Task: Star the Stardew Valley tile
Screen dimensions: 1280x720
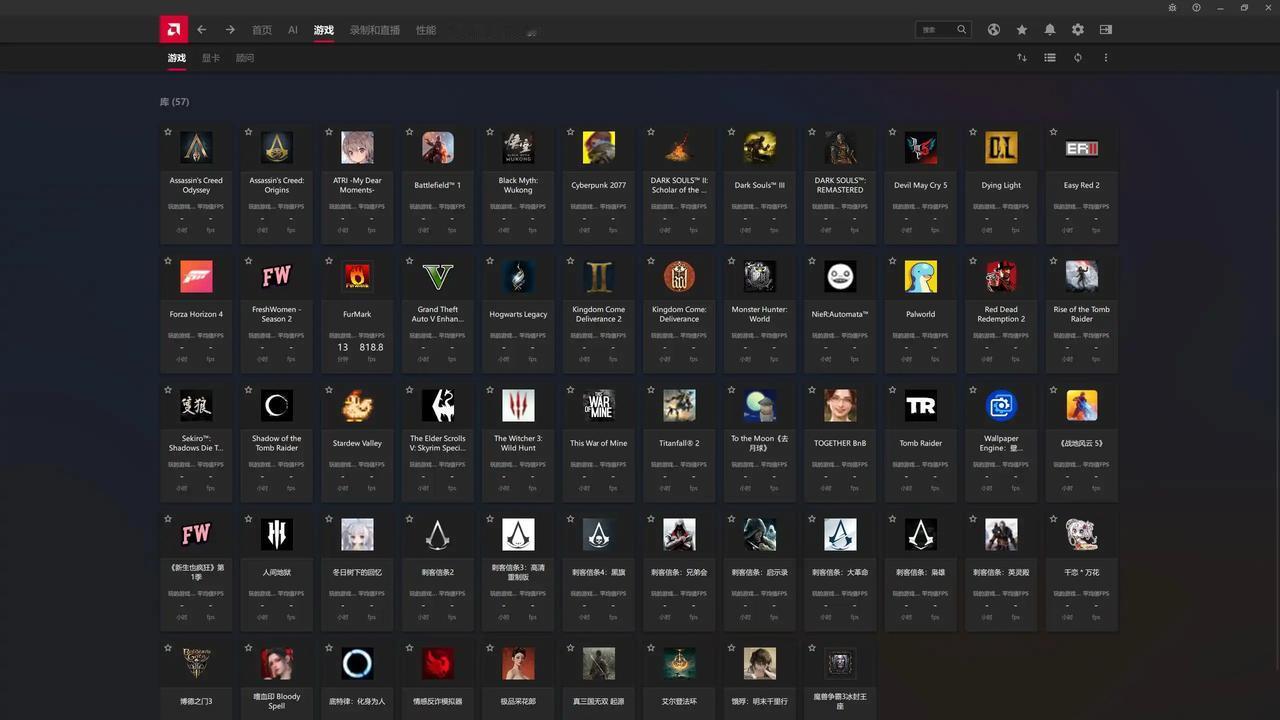Action: (x=329, y=390)
